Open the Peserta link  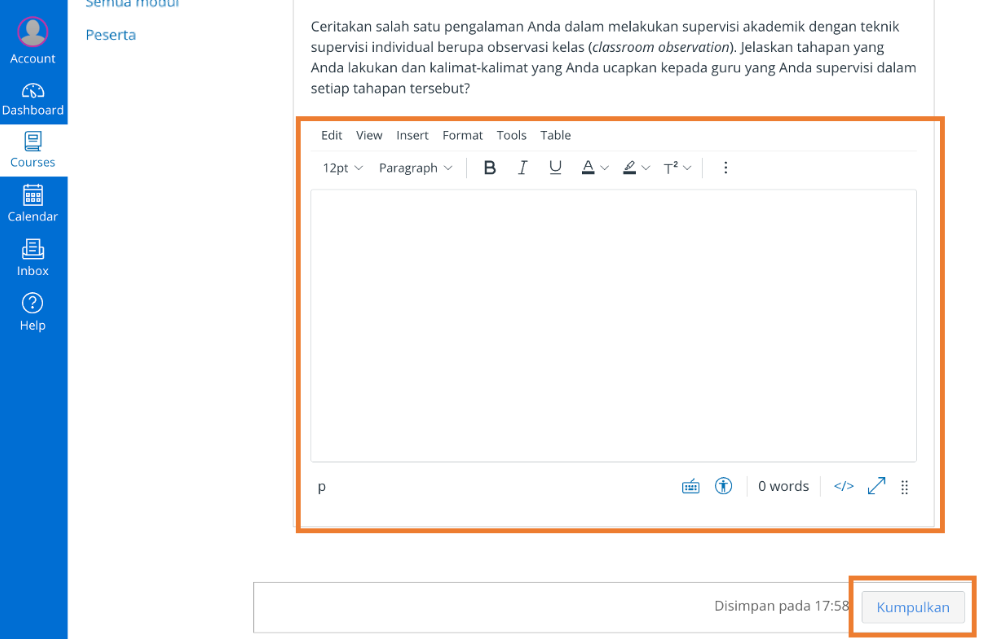click(110, 35)
